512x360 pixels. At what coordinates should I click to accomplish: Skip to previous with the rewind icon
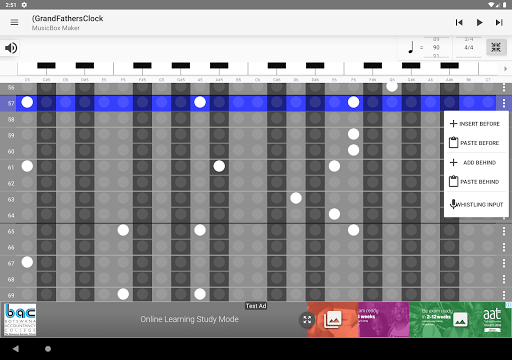(459, 22)
